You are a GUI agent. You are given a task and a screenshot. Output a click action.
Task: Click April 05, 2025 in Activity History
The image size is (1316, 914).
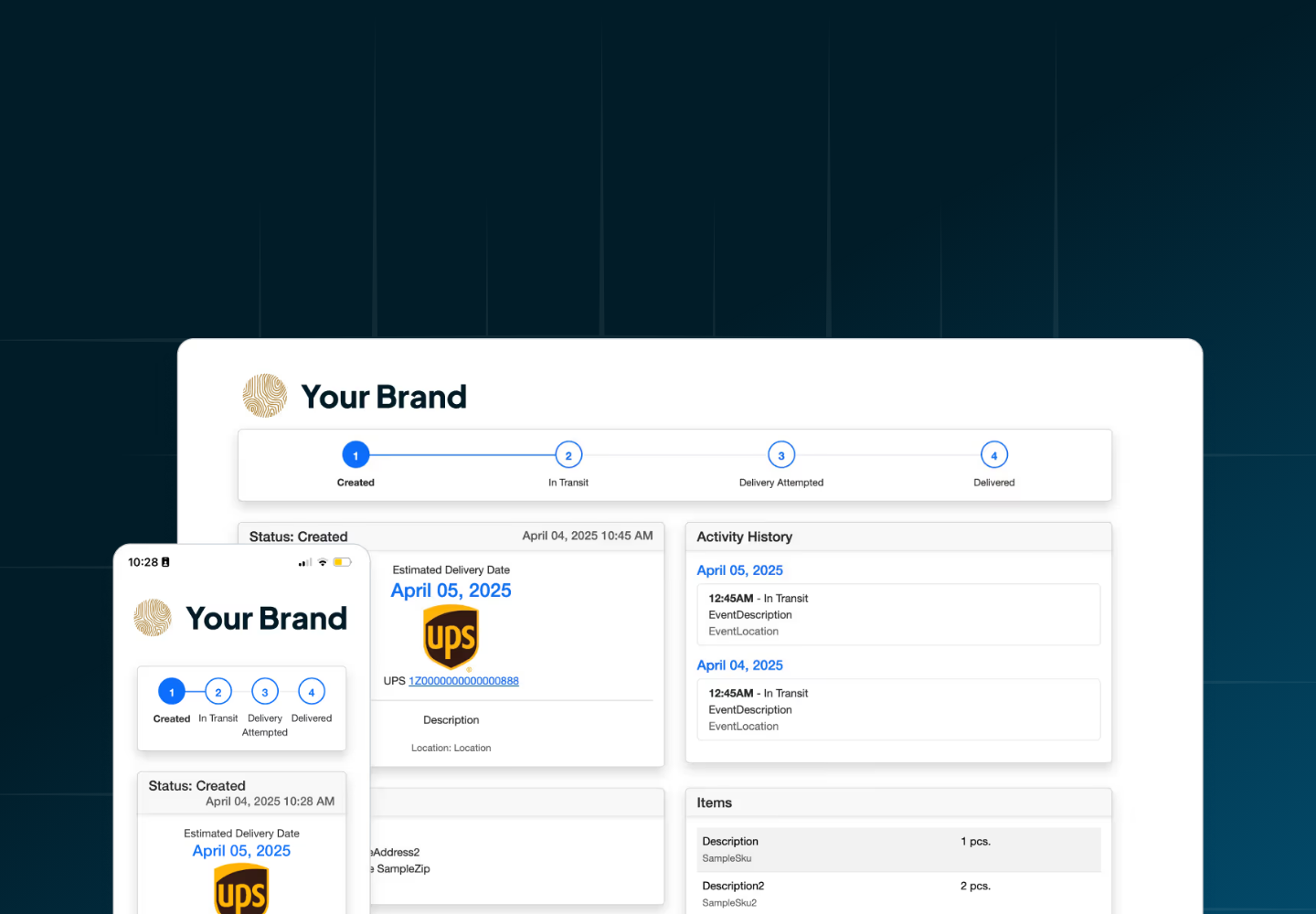click(739, 569)
